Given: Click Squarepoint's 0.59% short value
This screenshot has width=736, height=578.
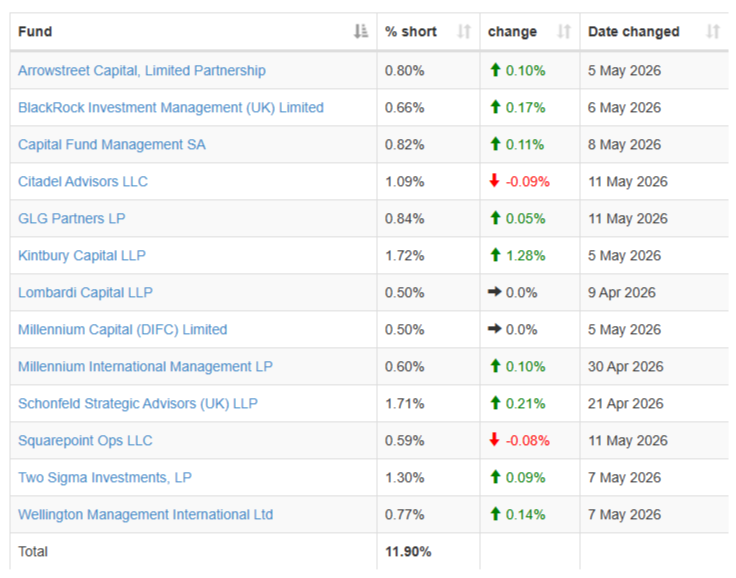Looking at the screenshot, I should (405, 441).
